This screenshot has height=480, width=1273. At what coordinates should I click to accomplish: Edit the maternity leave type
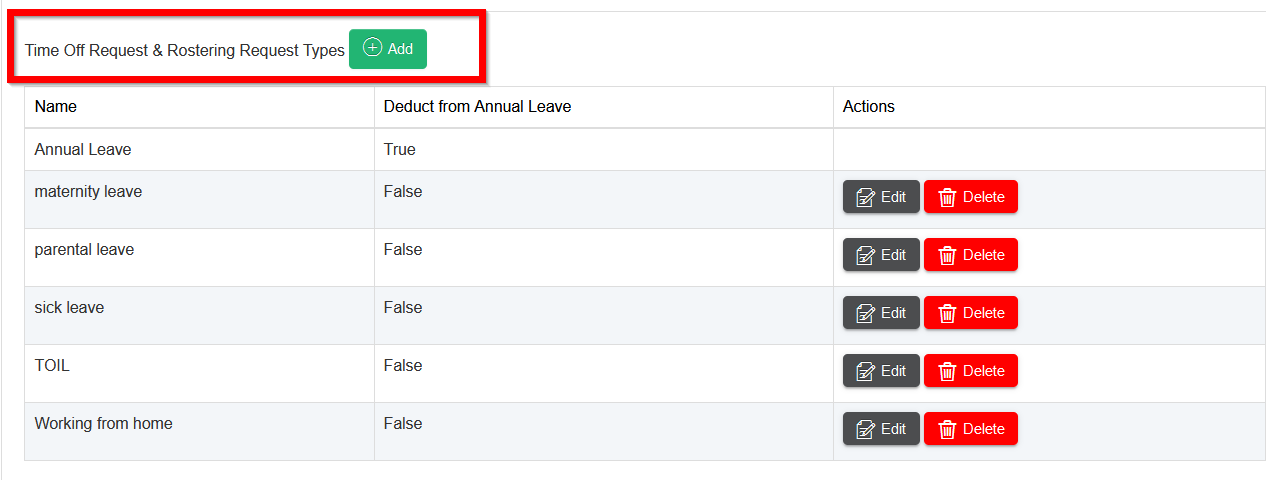(x=881, y=197)
